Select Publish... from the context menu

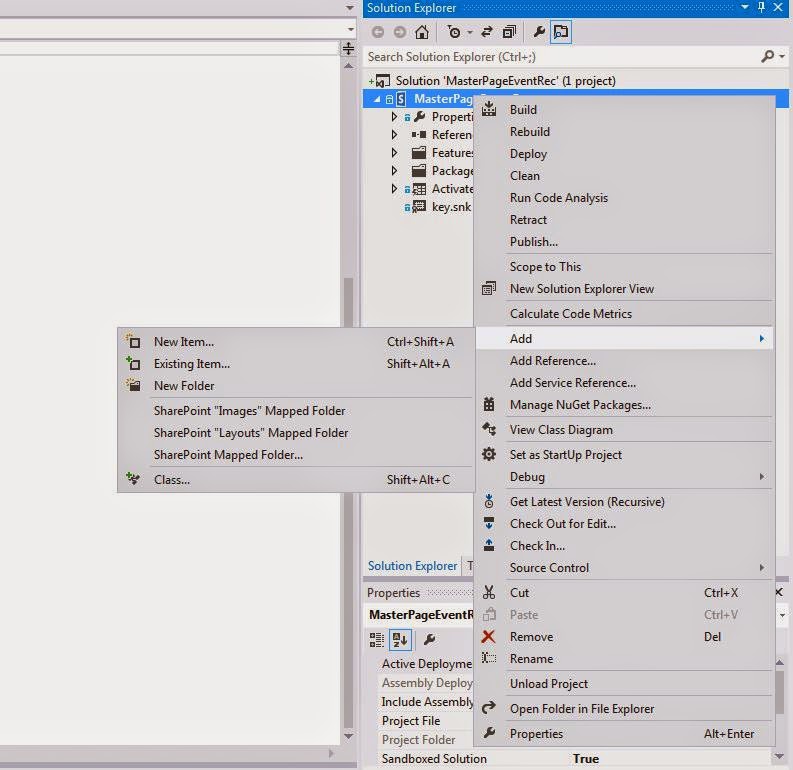[x=624, y=241]
